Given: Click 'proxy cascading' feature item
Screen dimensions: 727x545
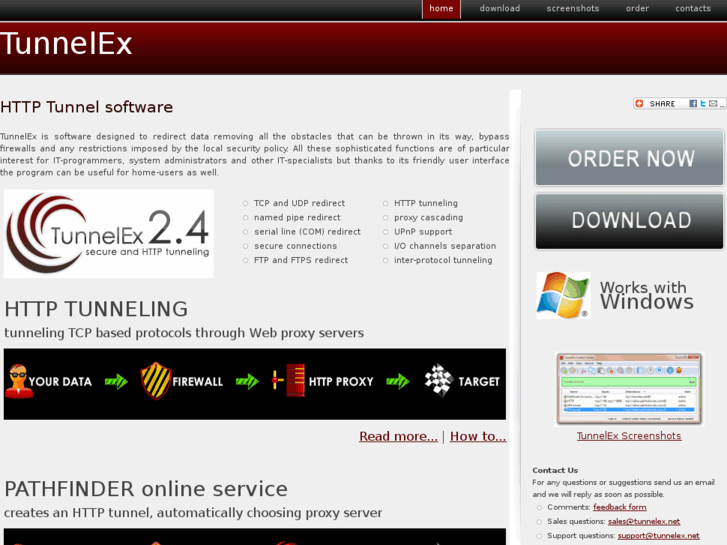Looking at the screenshot, I should click(x=428, y=218).
